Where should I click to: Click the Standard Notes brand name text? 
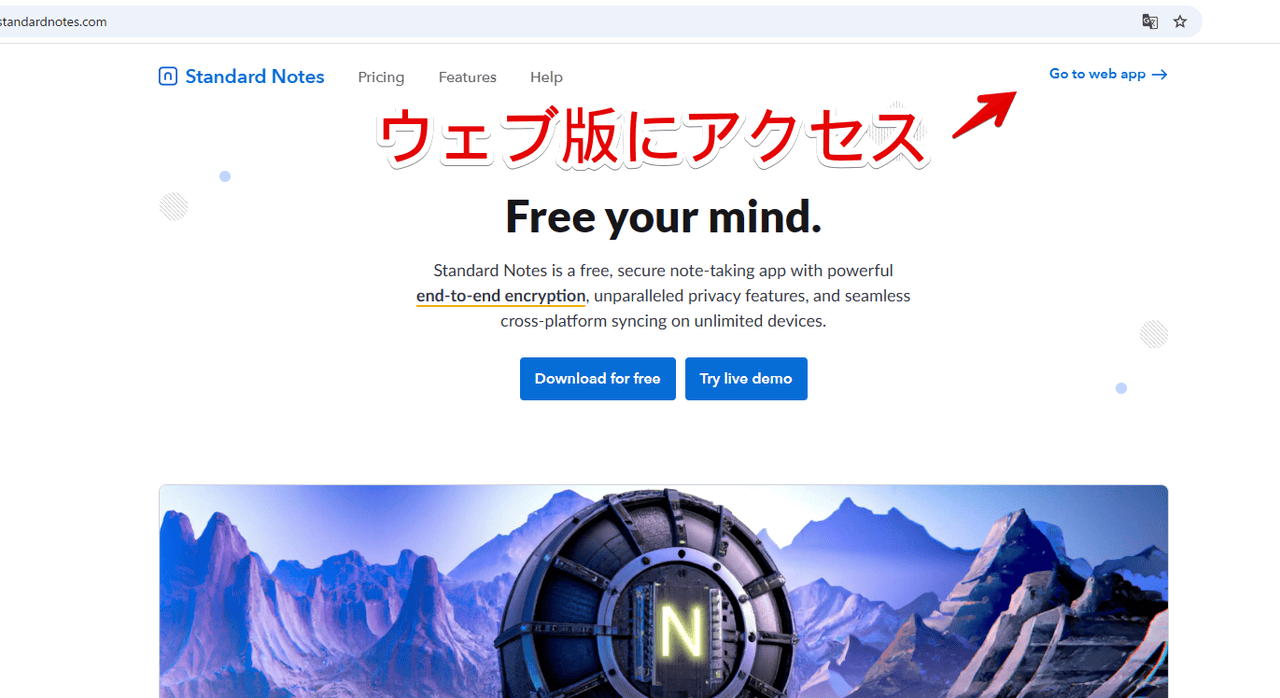(255, 76)
